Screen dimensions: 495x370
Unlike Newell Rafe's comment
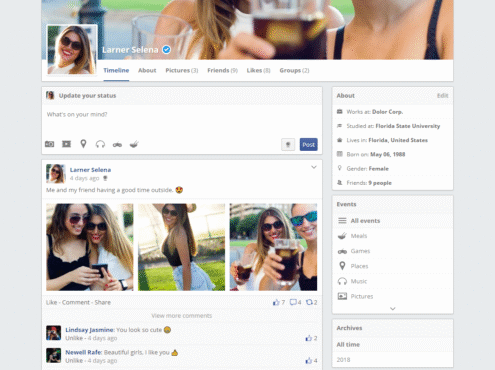coord(74,361)
